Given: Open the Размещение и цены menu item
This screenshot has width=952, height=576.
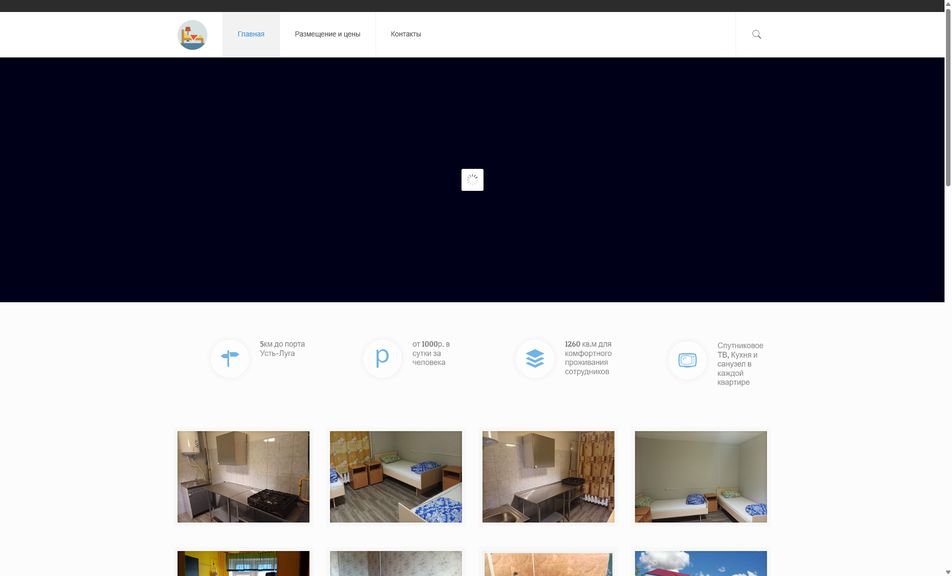Looking at the screenshot, I should point(327,34).
